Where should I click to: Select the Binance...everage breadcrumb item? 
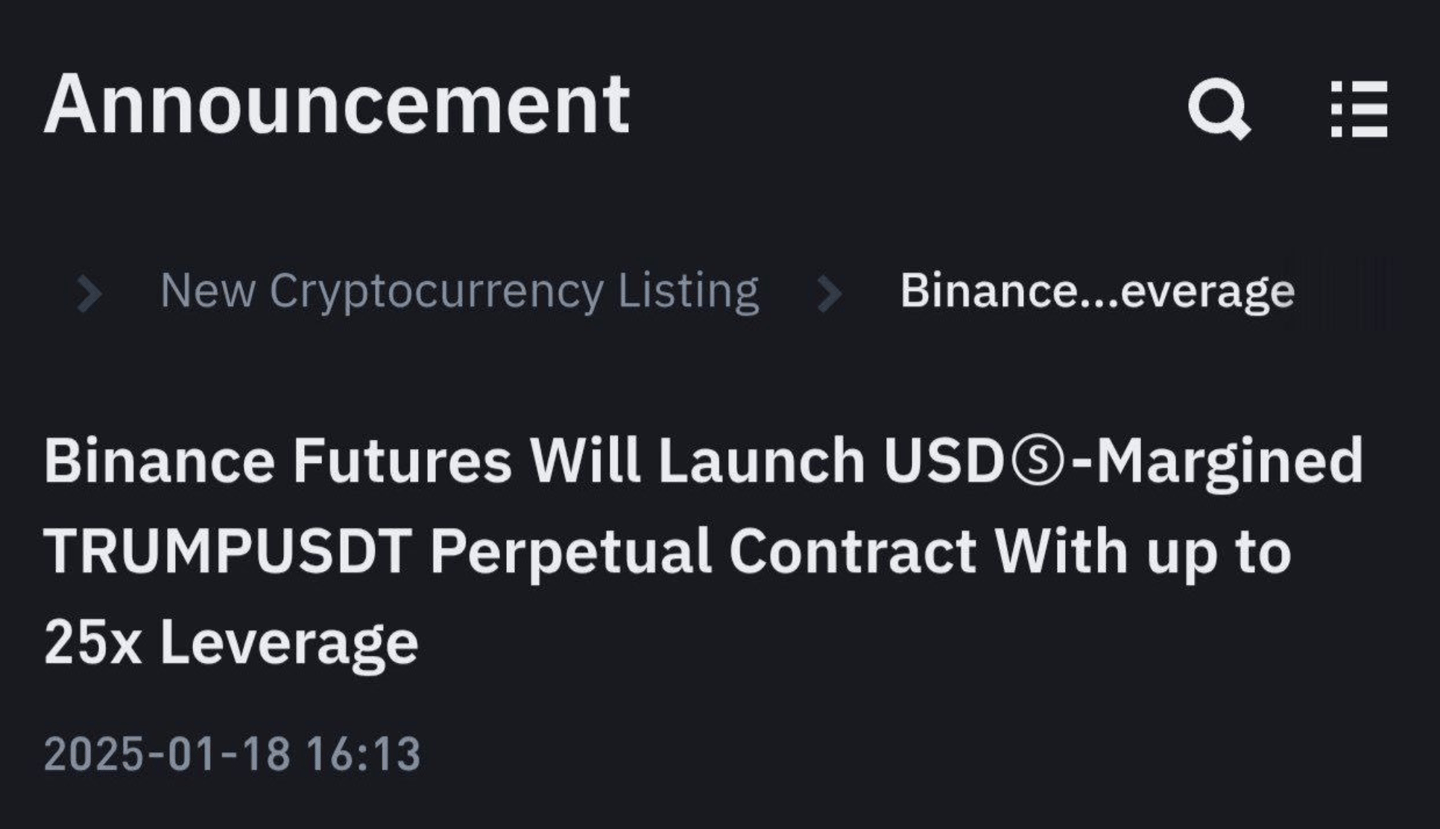[1097, 291]
